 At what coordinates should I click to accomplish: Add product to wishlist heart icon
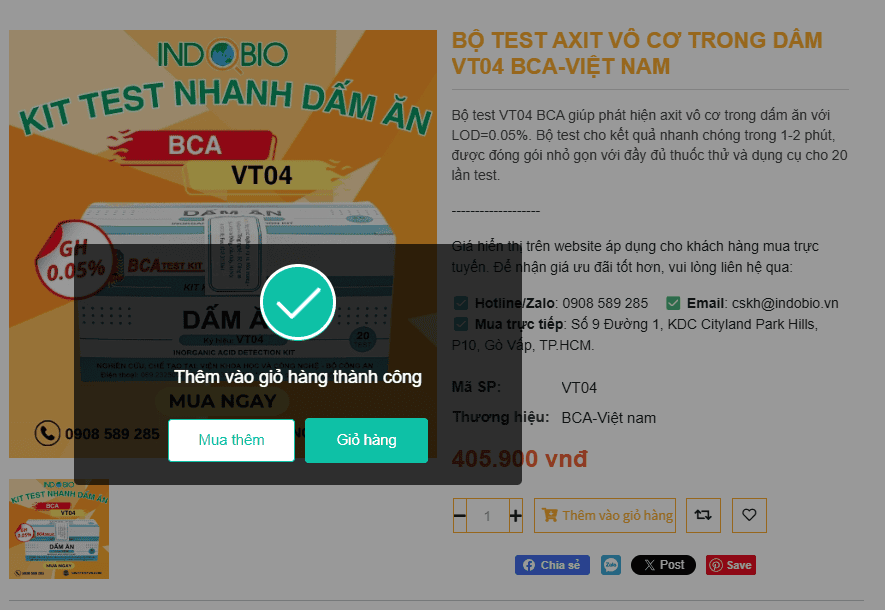tap(749, 515)
